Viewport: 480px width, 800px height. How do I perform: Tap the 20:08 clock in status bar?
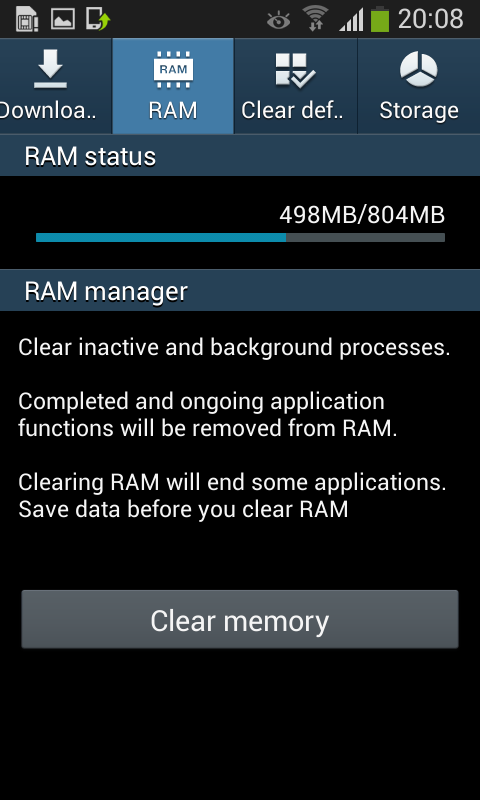tap(431, 19)
